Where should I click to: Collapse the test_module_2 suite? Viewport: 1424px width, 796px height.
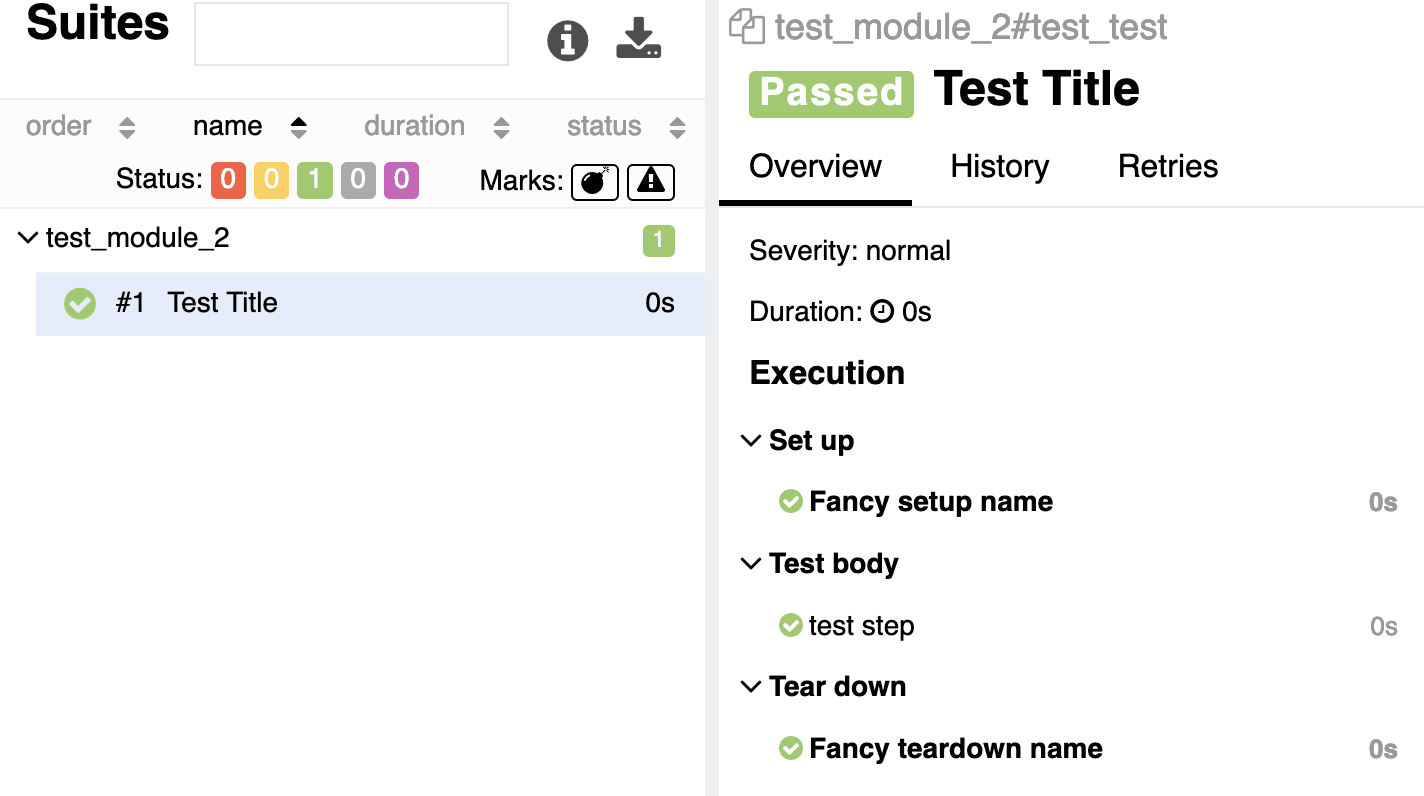(x=27, y=238)
